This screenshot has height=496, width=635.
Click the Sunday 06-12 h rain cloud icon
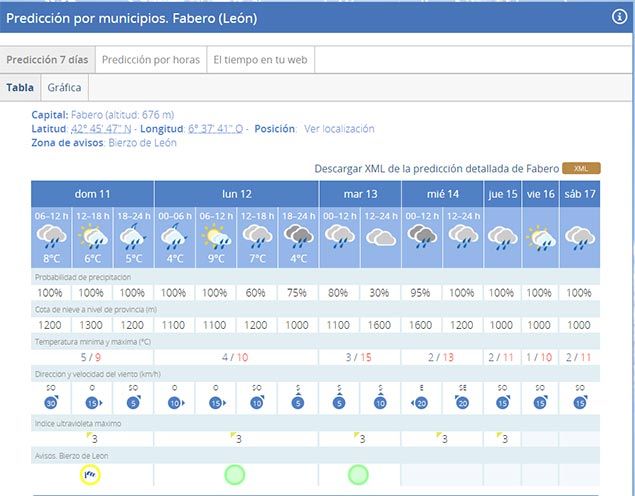click(51, 237)
